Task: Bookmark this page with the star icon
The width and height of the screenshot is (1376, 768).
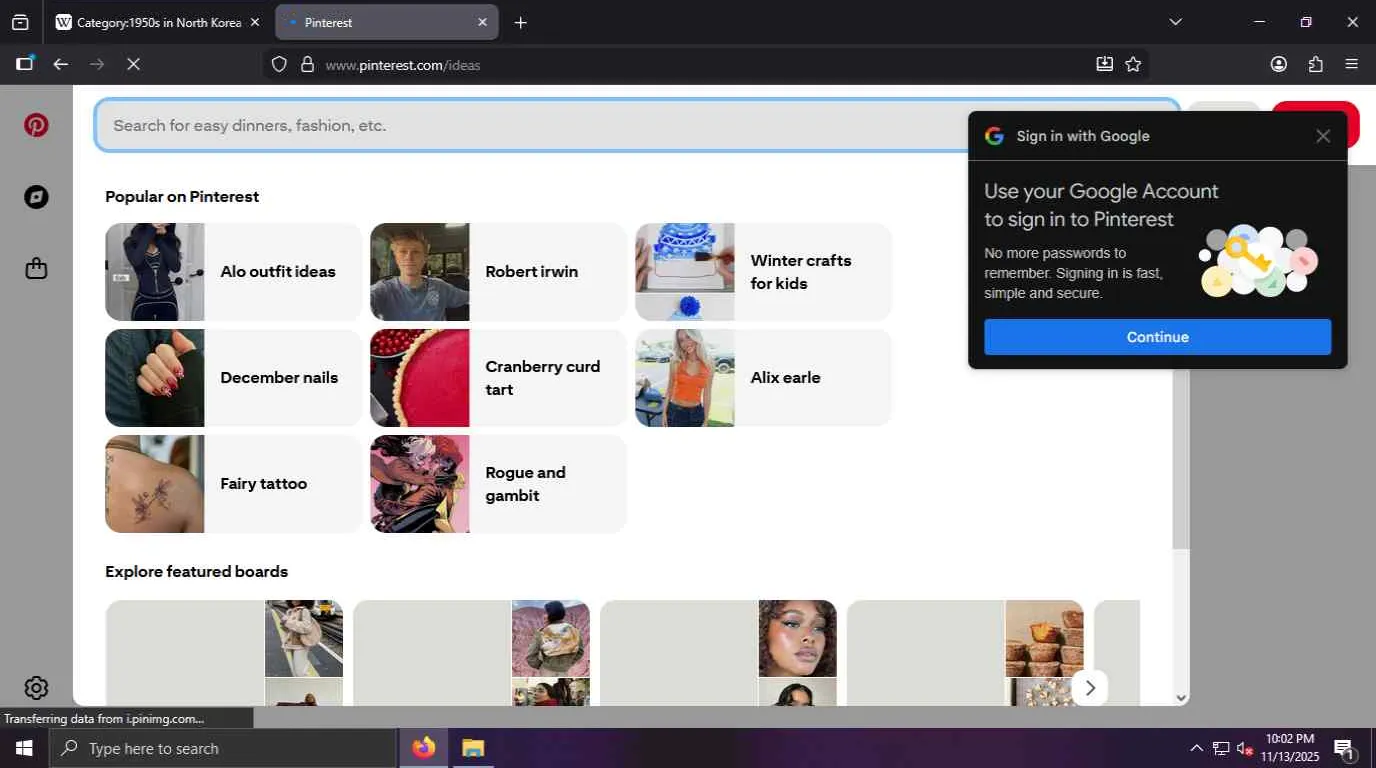Action: tap(1133, 64)
